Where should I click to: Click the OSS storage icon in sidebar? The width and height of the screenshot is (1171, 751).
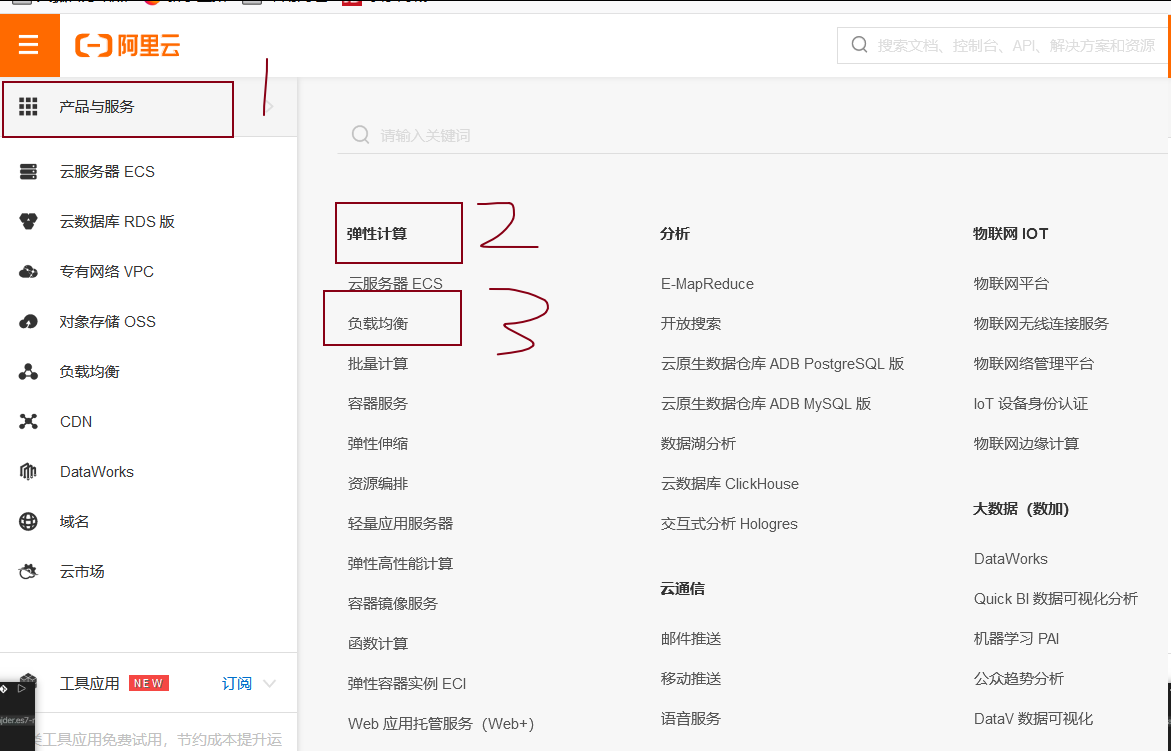[x=28, y=322]
